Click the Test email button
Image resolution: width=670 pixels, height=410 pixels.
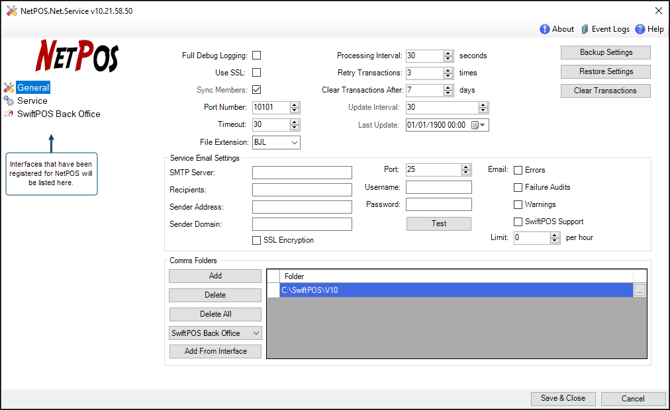(438, 224)
